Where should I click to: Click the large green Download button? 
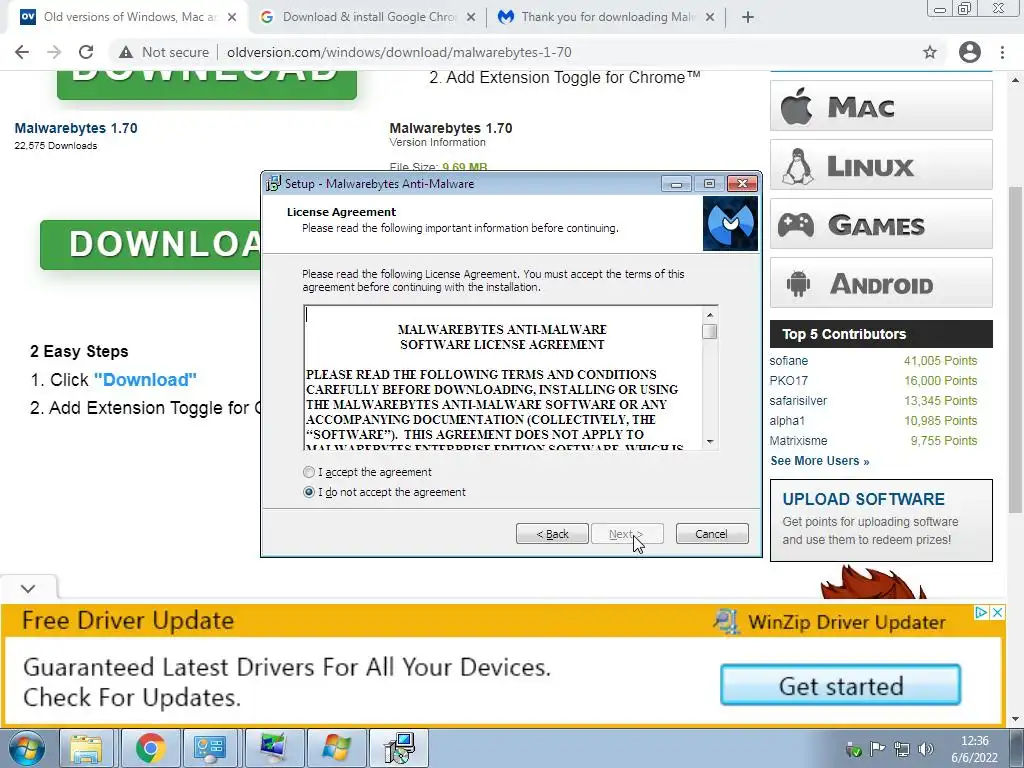click(x=152, y=244)
